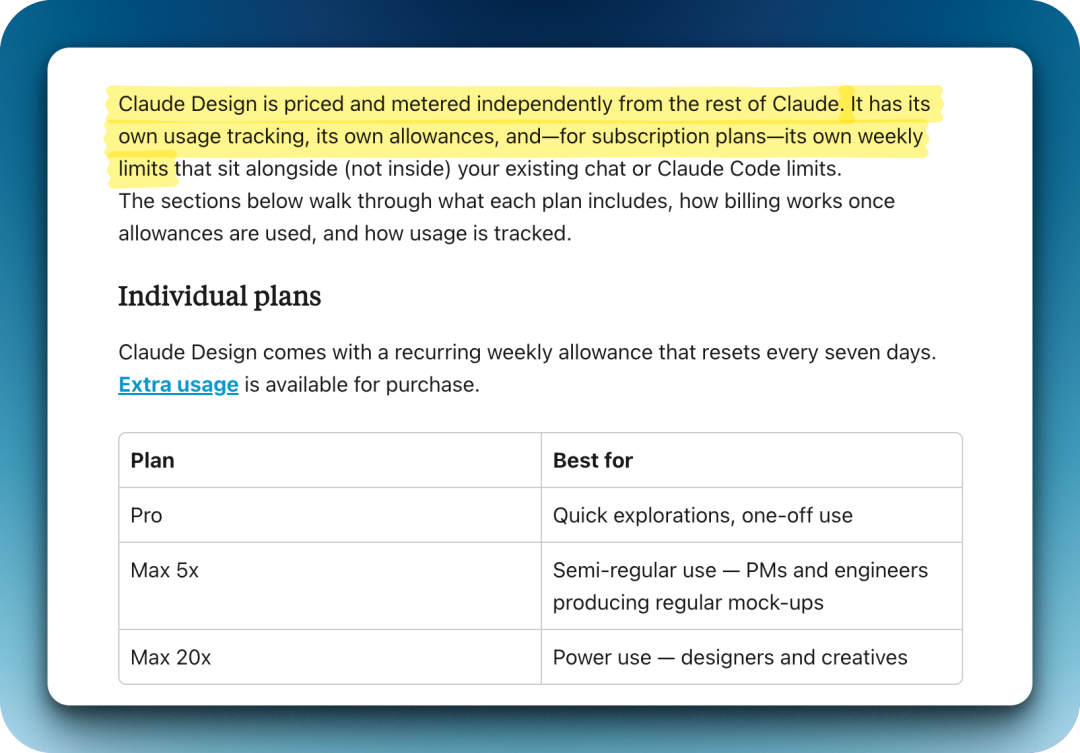
Task: Click the highlighted word 'limits'
Action: (x=143, y=168)
